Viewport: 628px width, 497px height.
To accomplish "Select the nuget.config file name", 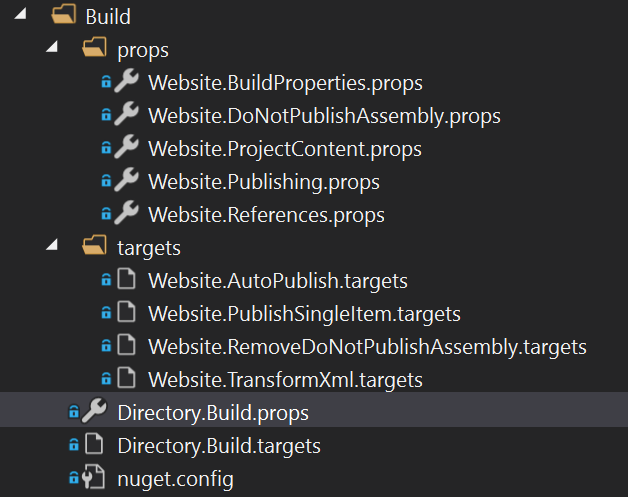I will pos(175,479).
